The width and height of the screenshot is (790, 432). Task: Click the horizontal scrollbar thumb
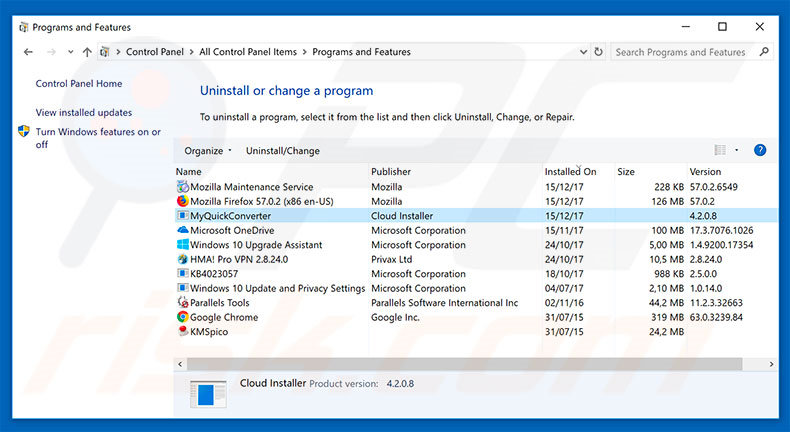[464, 363]
